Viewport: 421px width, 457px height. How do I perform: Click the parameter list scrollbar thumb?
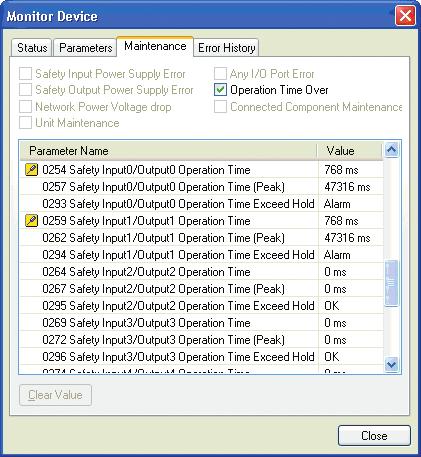(x=392, y=283)
